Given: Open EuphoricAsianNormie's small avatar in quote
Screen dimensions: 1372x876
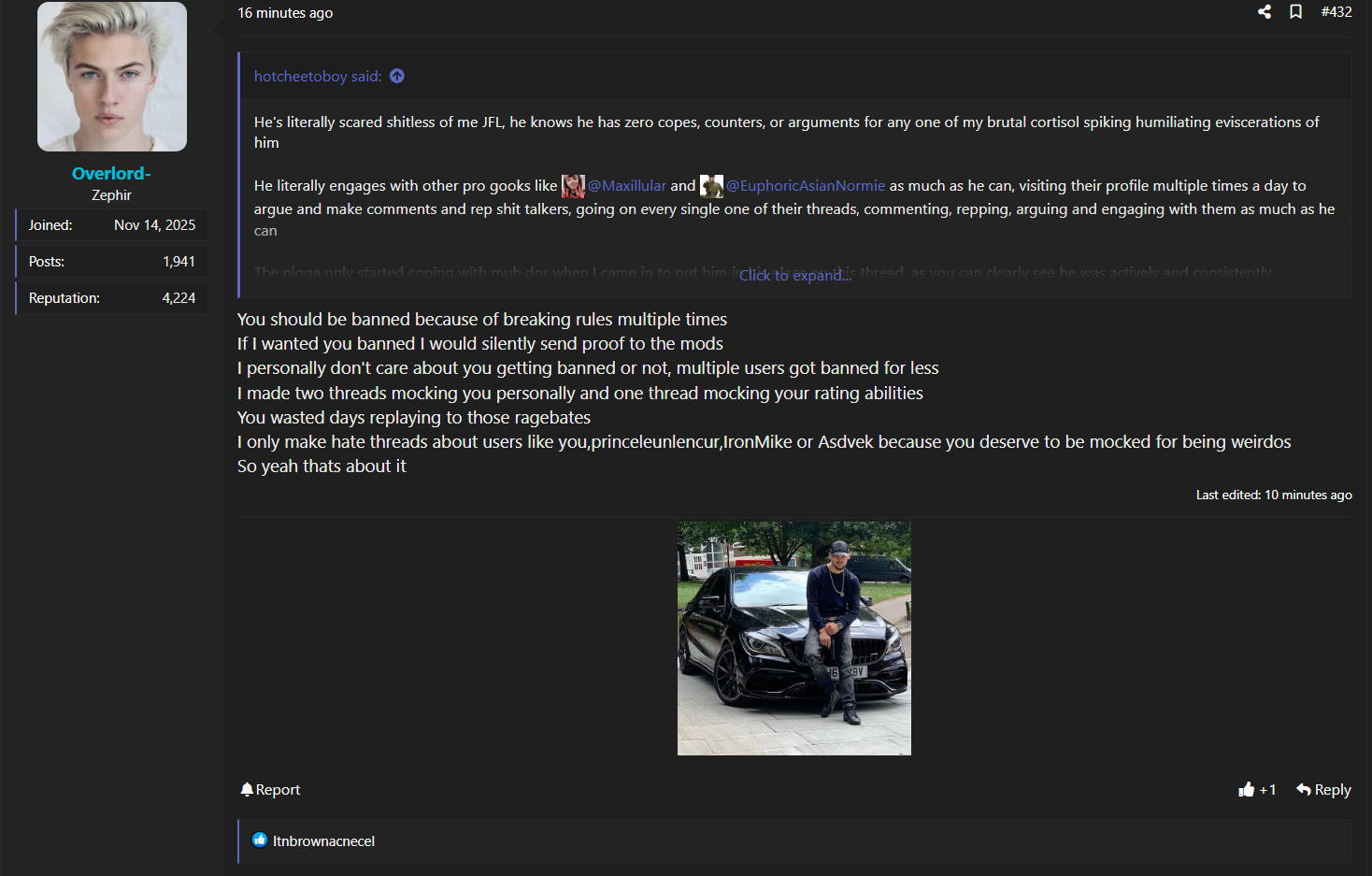Looking at the screenshot, I should click(711, 186).
